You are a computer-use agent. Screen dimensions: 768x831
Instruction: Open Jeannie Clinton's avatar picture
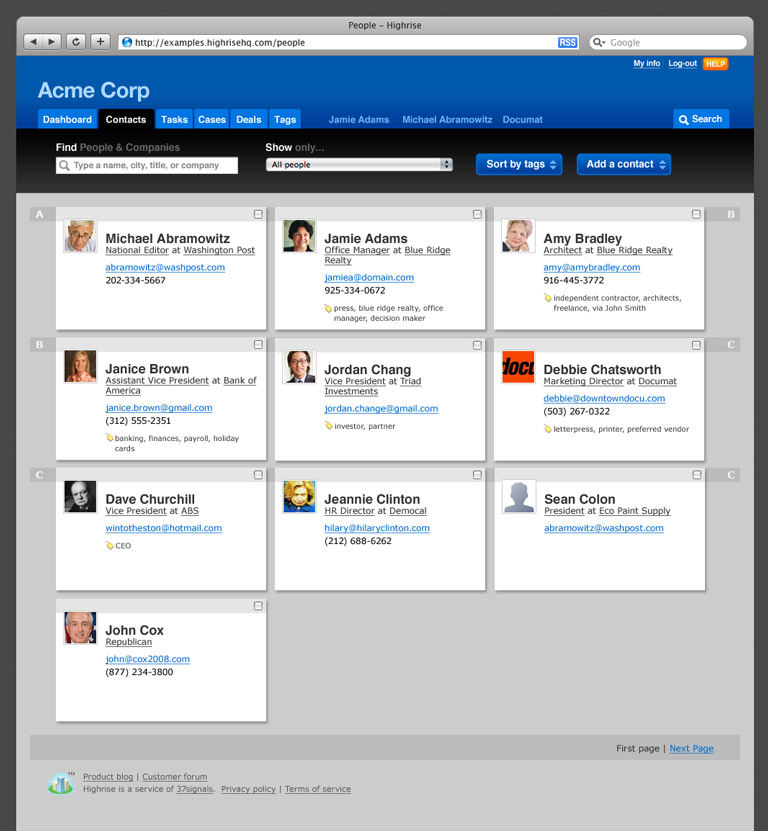coord(299,497)
